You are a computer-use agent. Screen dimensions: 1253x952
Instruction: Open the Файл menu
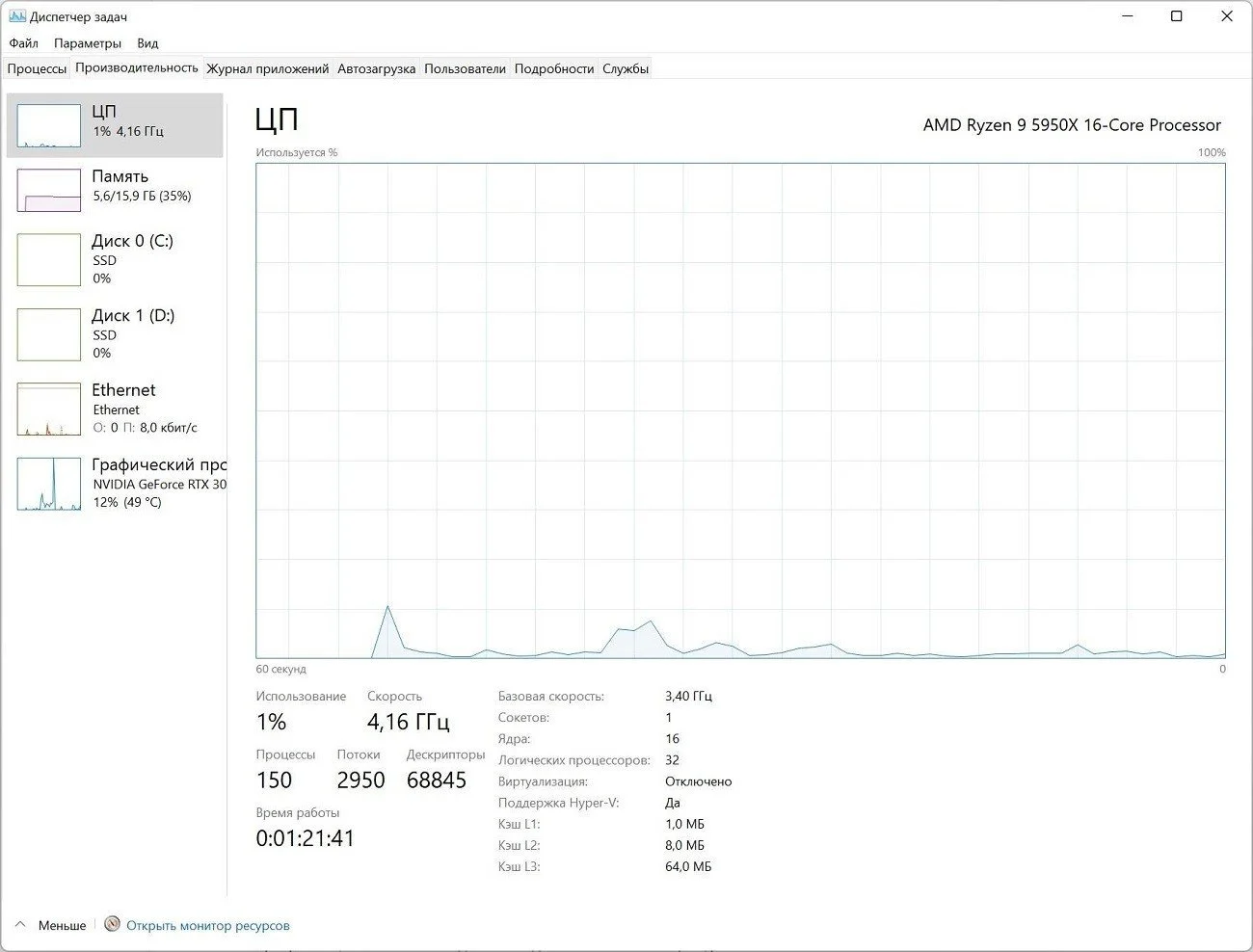[x=23, y=43]
